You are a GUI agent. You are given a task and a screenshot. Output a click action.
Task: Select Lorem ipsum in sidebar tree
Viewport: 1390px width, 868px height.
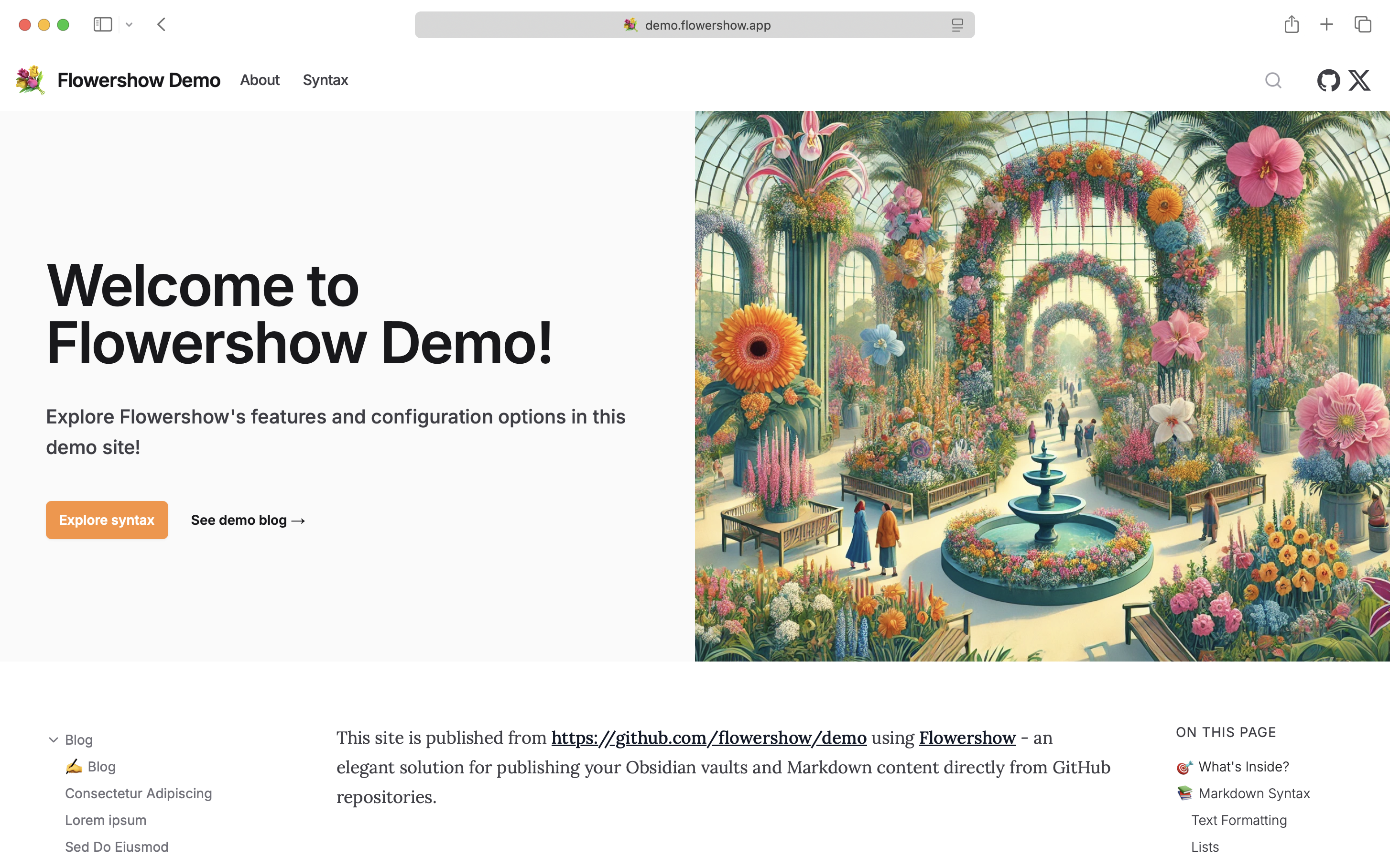(x=106, y=820)
